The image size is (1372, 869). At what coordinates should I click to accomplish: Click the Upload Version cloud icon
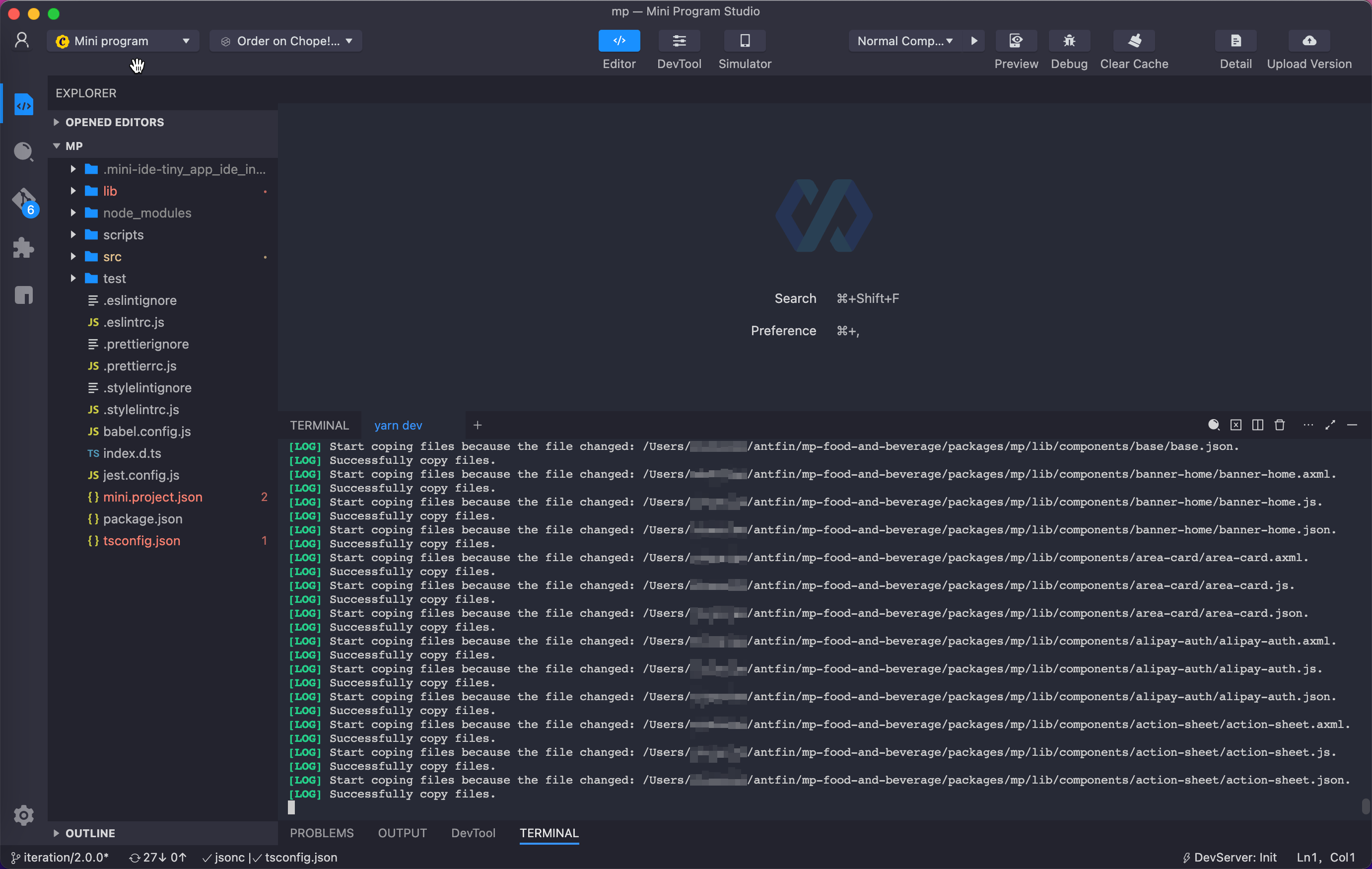(x=1309, y=41)
